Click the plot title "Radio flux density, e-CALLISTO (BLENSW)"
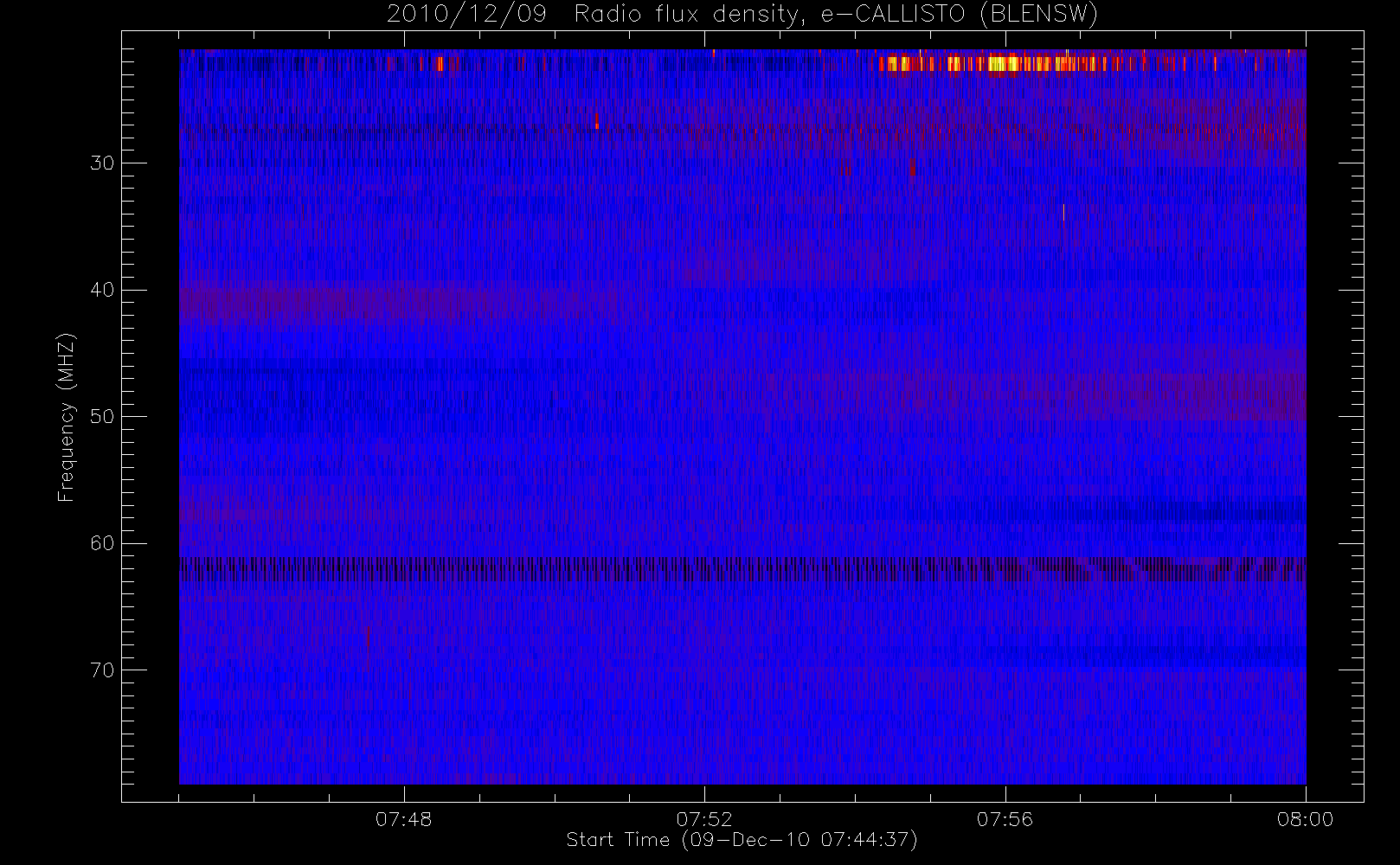1400x865 pixels. click(836, 15)
